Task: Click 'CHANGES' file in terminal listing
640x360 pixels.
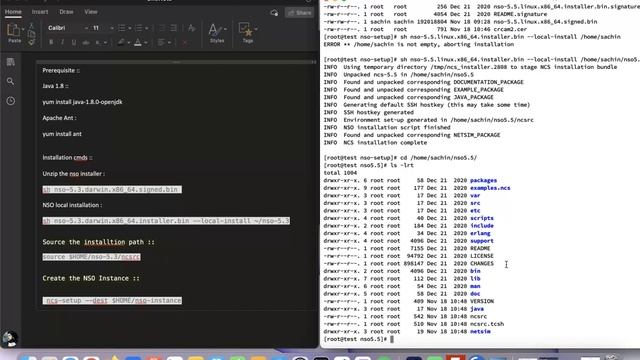Action: (x=482, y=264)
